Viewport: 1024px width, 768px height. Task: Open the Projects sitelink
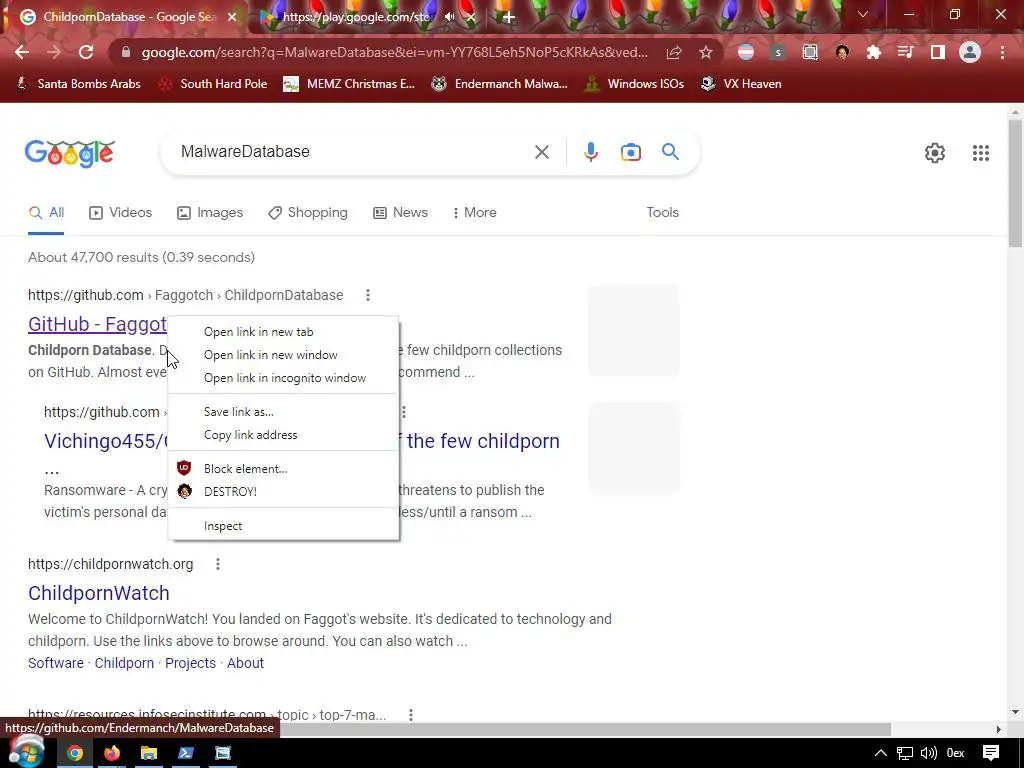(190, 663)
